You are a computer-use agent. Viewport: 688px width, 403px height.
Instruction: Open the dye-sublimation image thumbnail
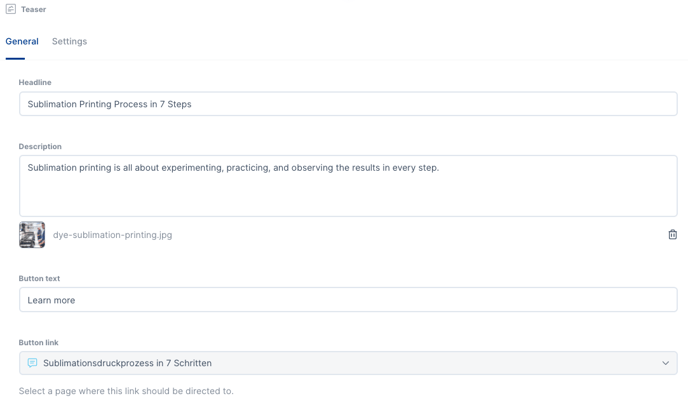point(32,235)
